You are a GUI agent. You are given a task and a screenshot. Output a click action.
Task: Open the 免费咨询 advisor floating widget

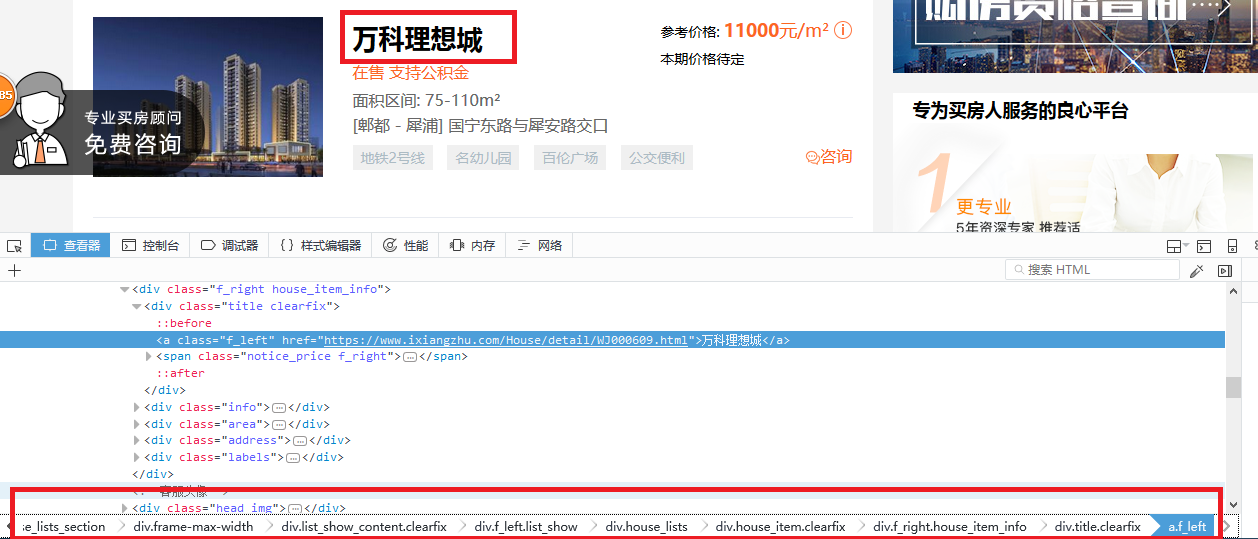133,144
